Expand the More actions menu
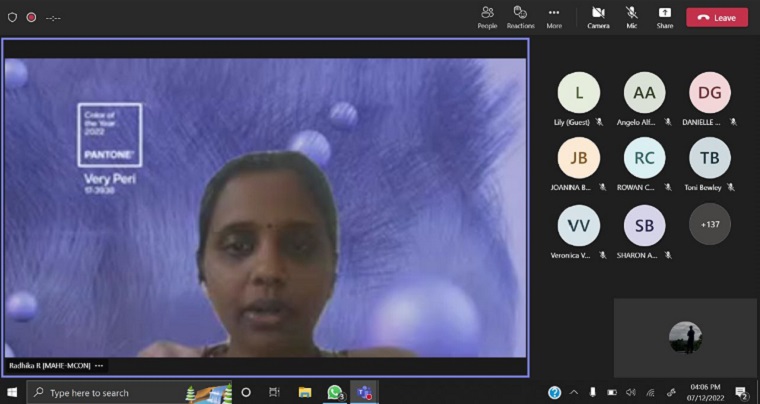Viewport: 760px width, 404px height. tap(553, 16)
